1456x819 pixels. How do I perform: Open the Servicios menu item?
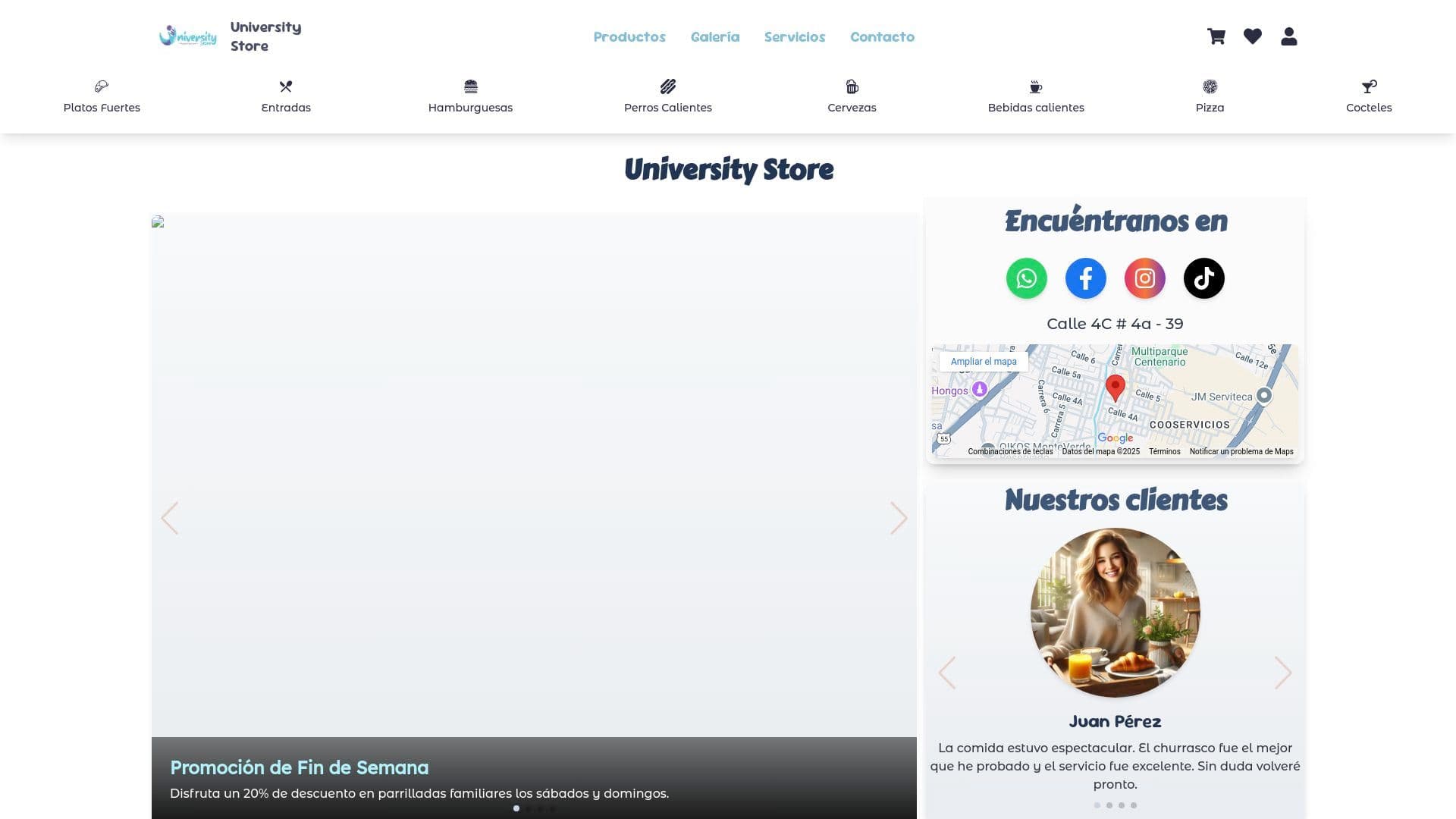[795, 36]
